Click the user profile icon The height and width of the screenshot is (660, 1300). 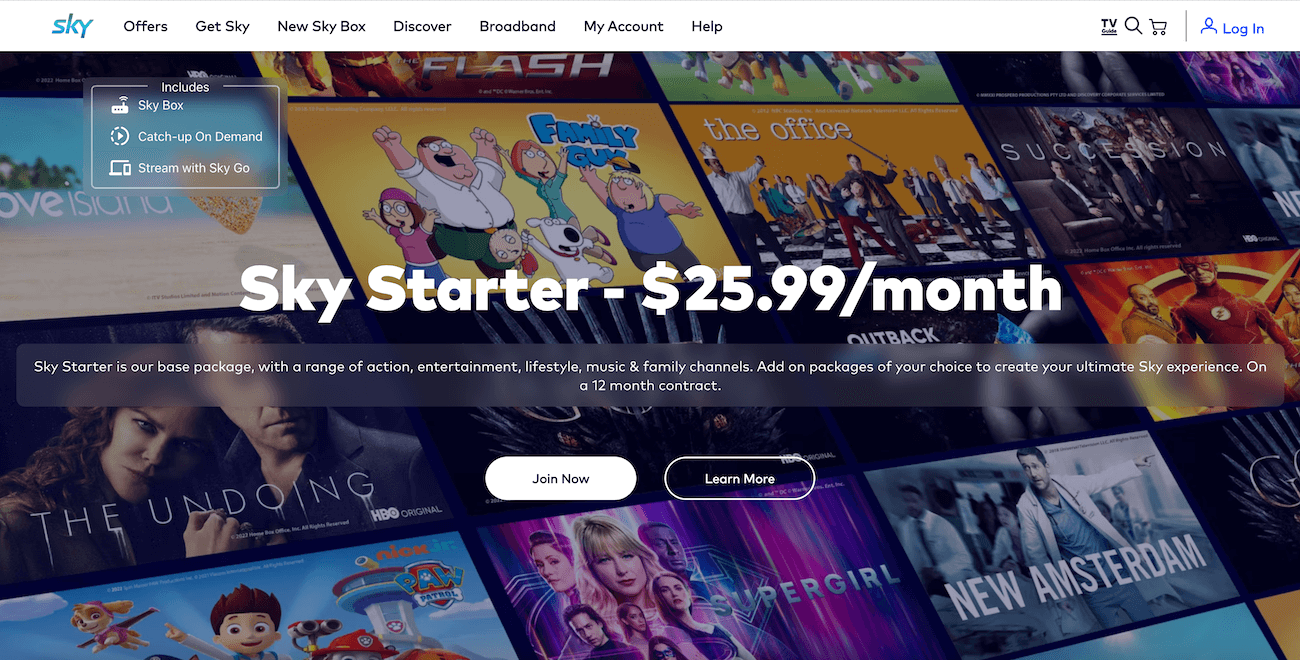pos(1209,26)
